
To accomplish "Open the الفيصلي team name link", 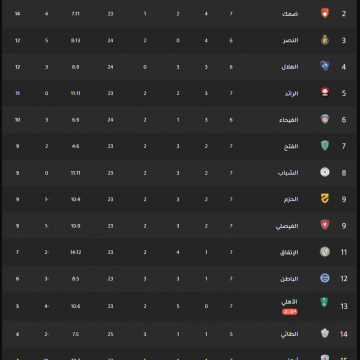I will [x=287, y=226].
